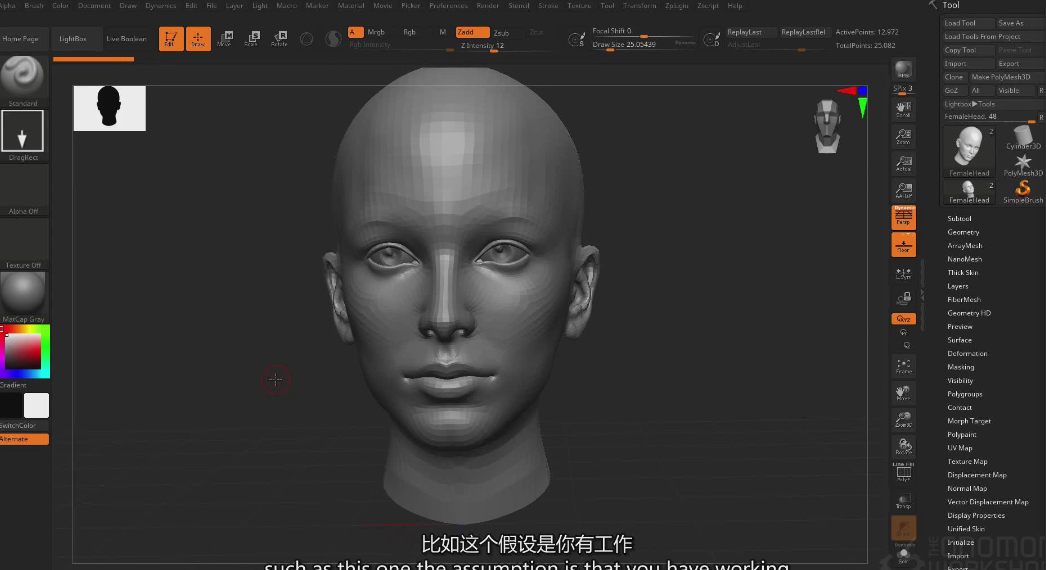
Task: Expand the Deformation subpalette
Action: coord(967,354)
